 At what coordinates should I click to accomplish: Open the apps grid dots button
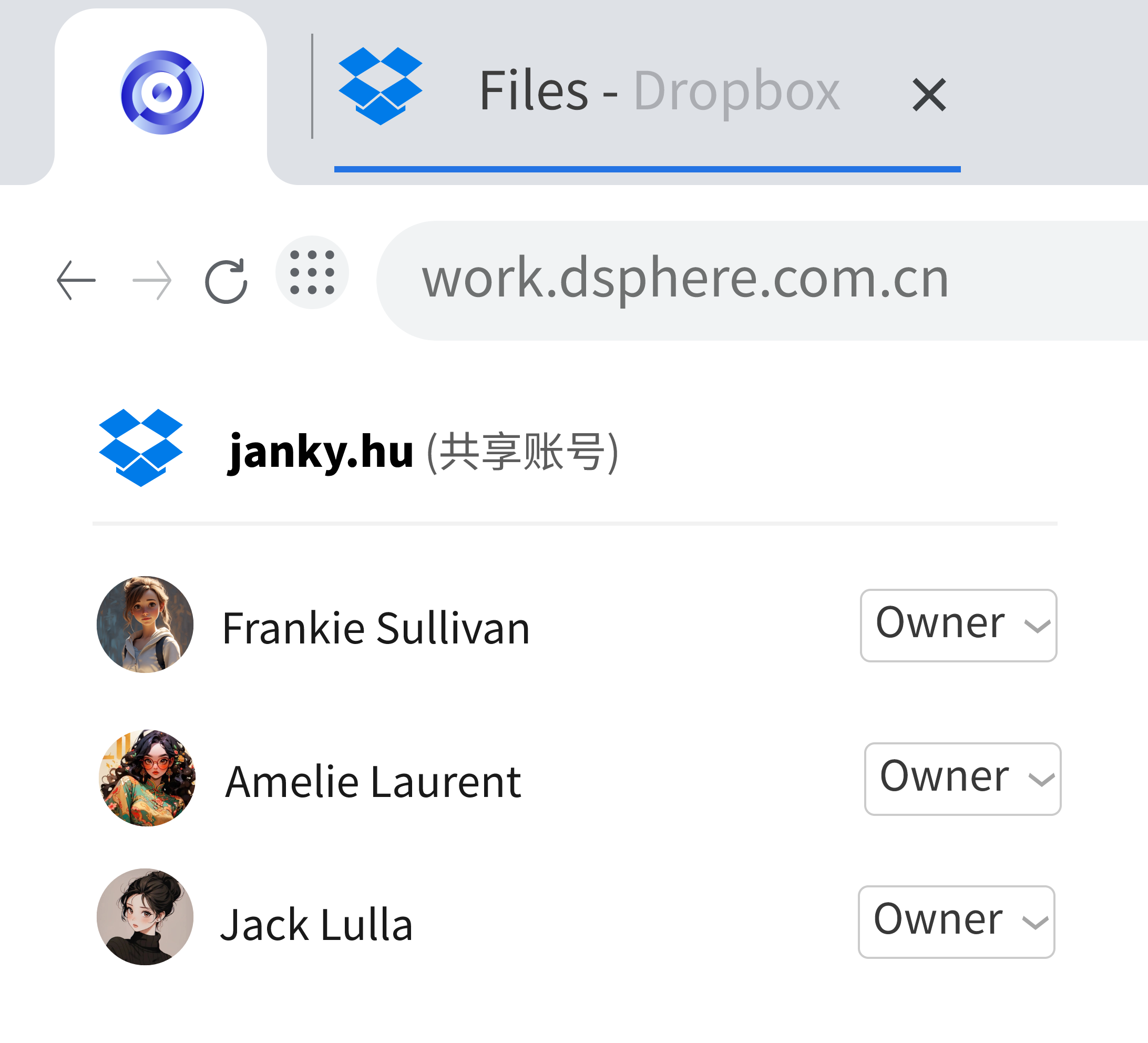pyautogui.click(x=312, y=272)
